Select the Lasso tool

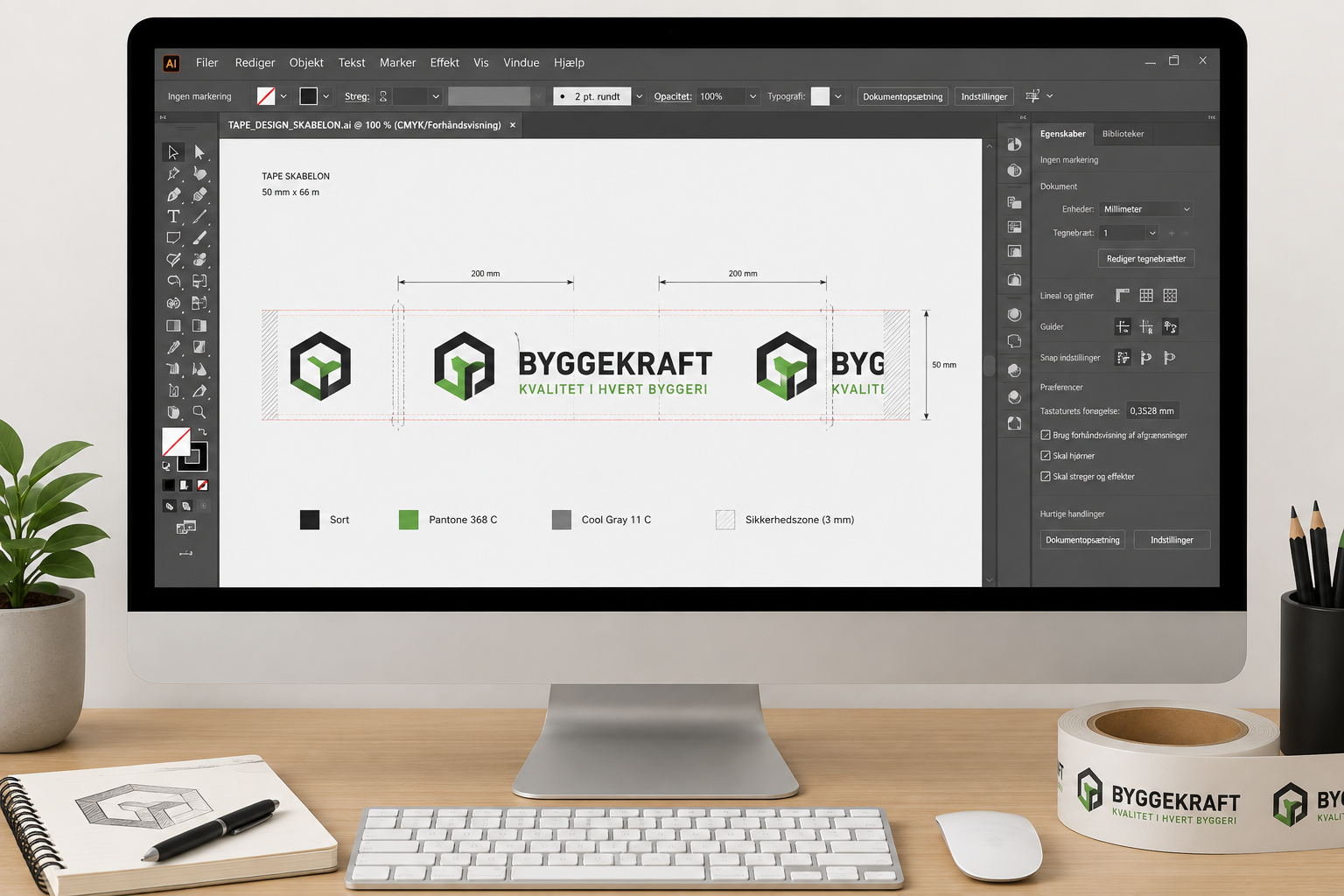pyautogui.click(x=173, y=281)
